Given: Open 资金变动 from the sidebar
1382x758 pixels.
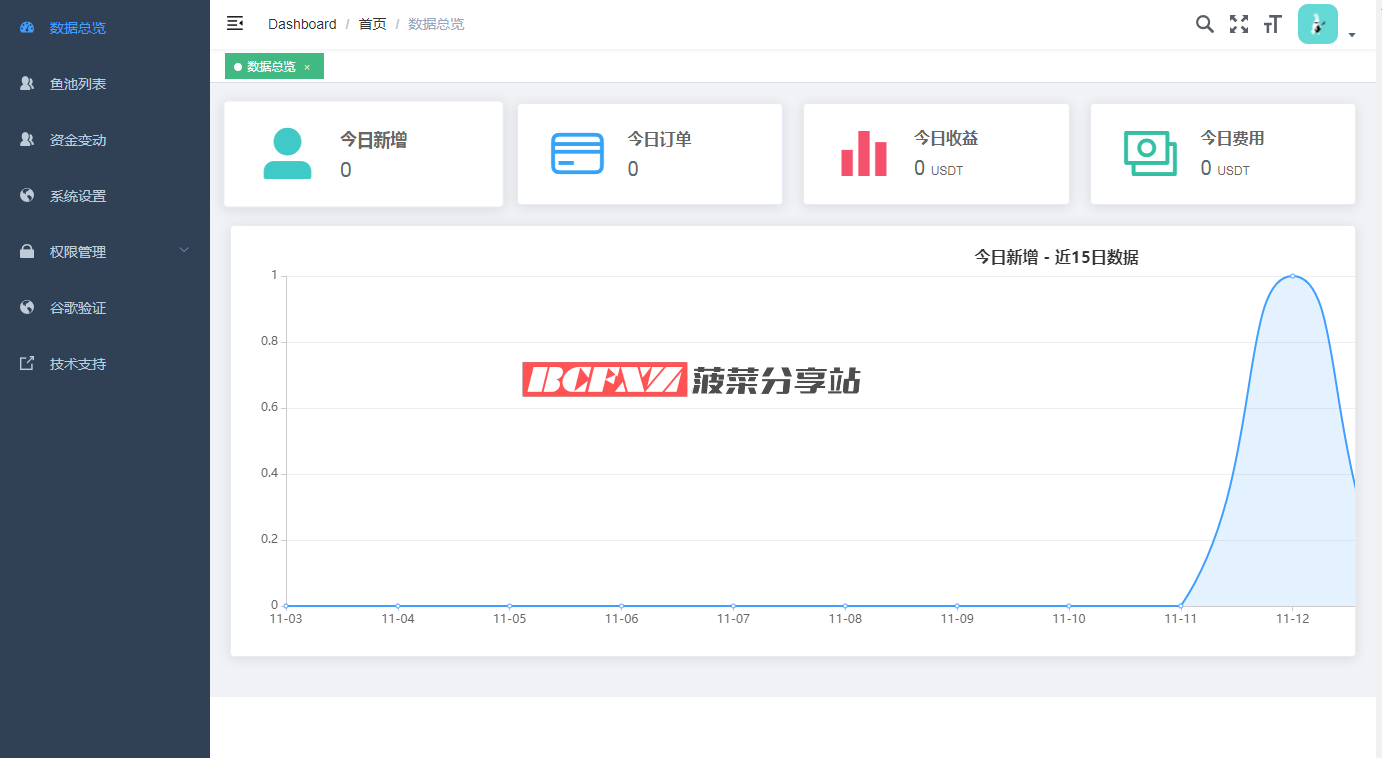Looking at the screenshot, I should pos(78,140).
